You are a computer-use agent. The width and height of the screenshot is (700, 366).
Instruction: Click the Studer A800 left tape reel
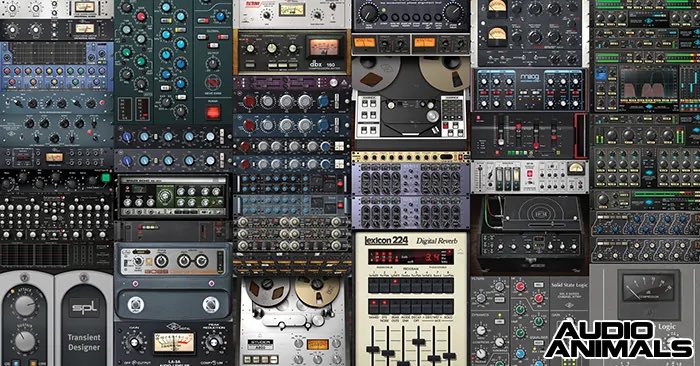(267, 291)
